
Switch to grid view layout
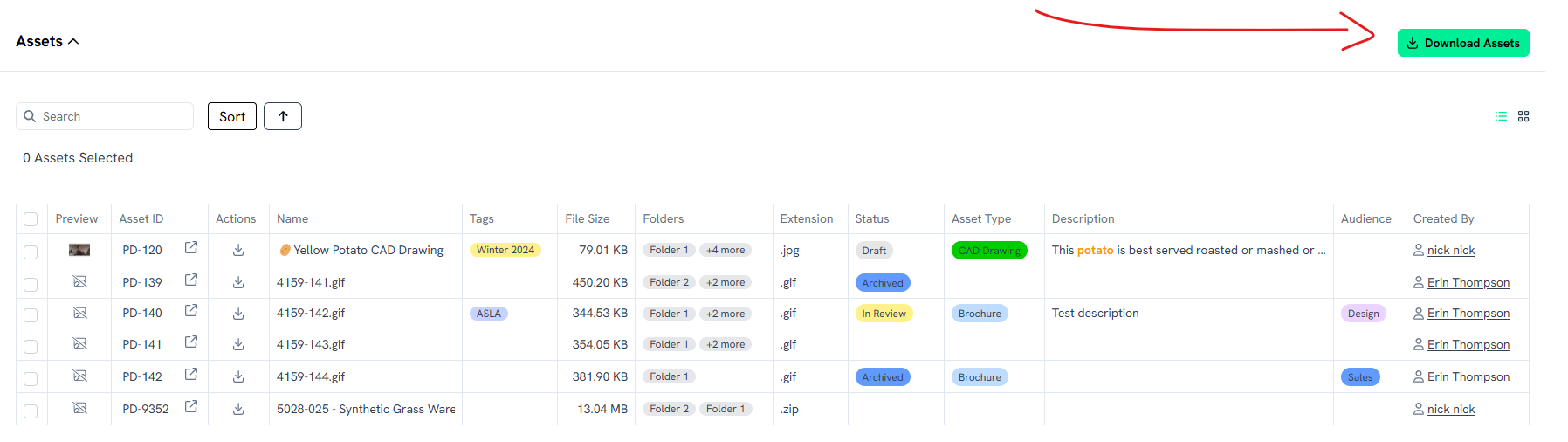1523,116
